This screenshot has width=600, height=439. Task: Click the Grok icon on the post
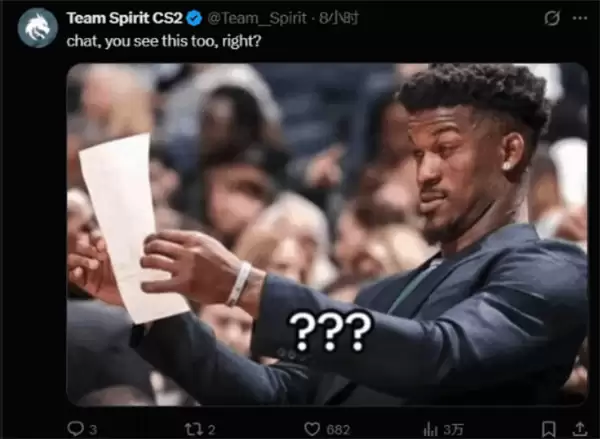pos(552,18)
